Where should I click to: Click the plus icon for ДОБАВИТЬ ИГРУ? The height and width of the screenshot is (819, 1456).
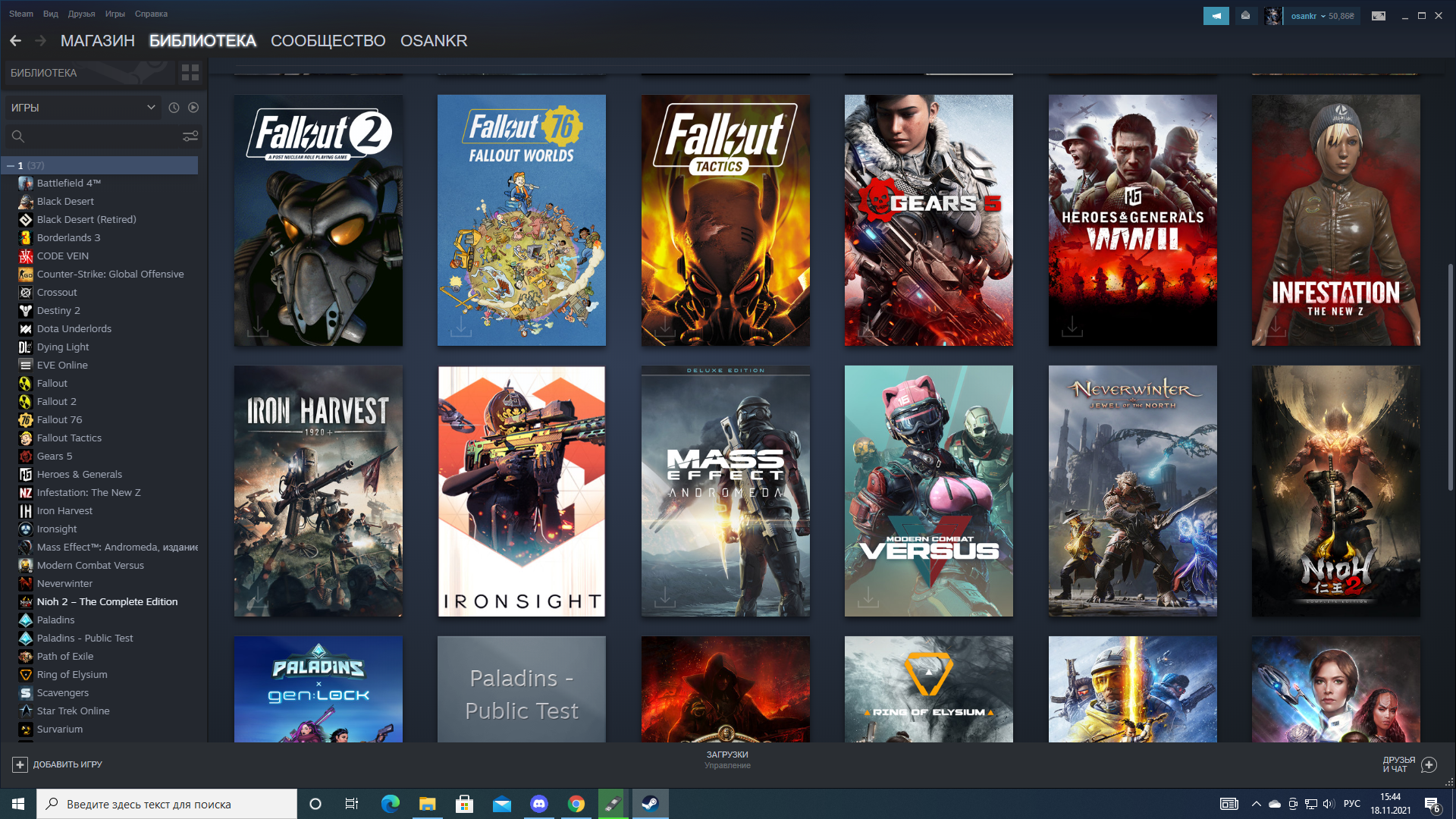20,764
